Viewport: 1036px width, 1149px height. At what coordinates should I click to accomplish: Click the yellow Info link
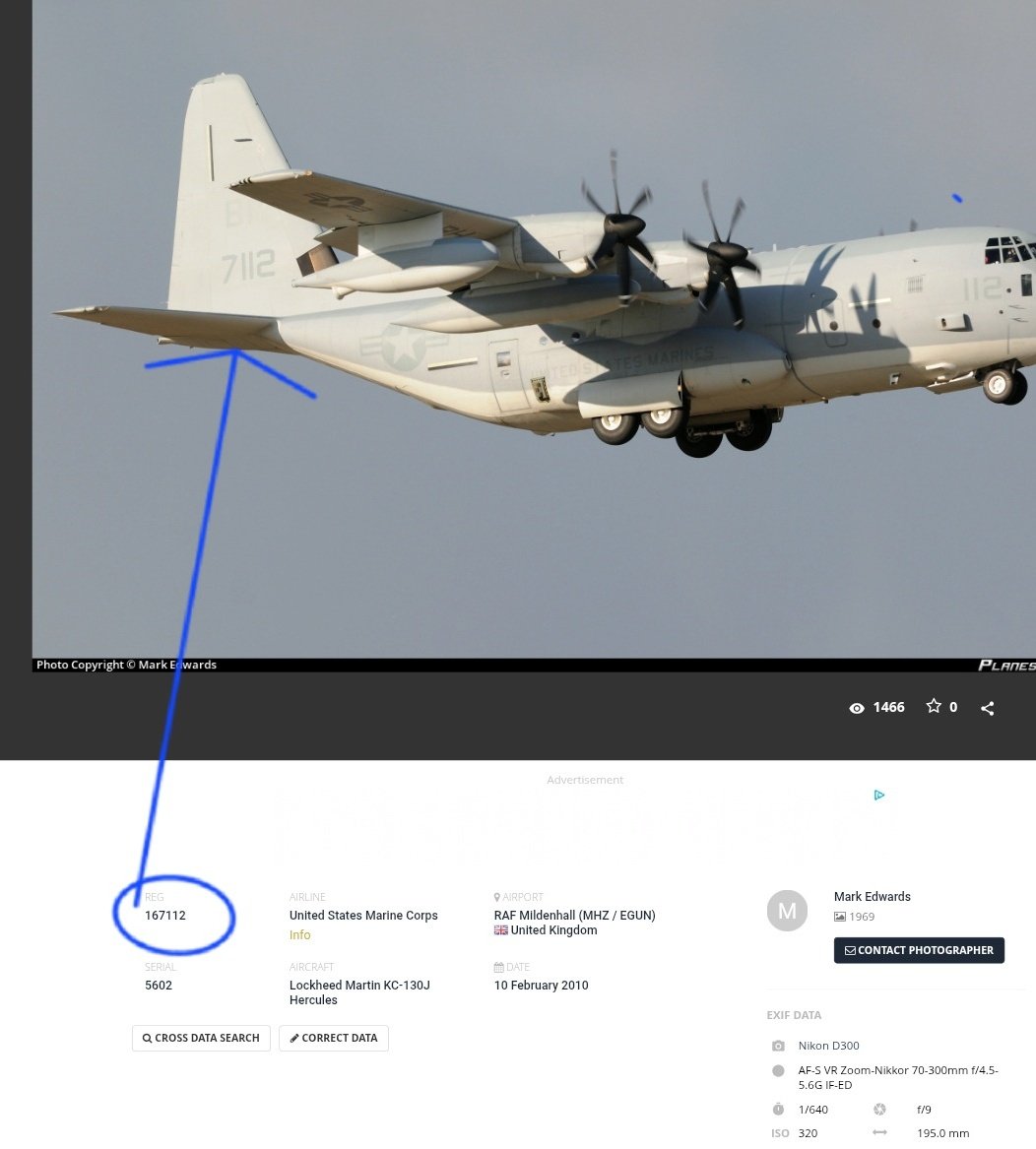tap(299, 935)
